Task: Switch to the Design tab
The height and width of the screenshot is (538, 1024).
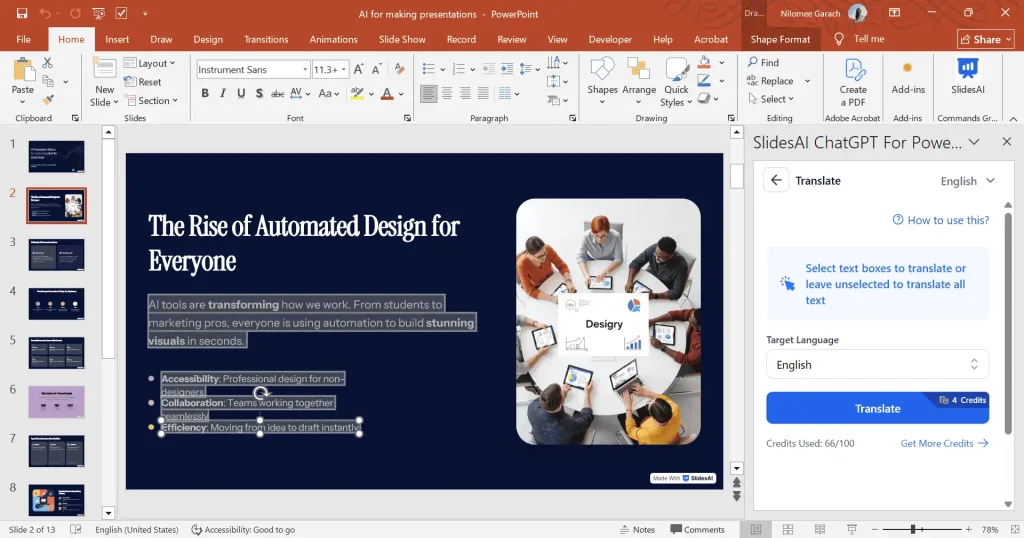Action: [x=208, y=39]
